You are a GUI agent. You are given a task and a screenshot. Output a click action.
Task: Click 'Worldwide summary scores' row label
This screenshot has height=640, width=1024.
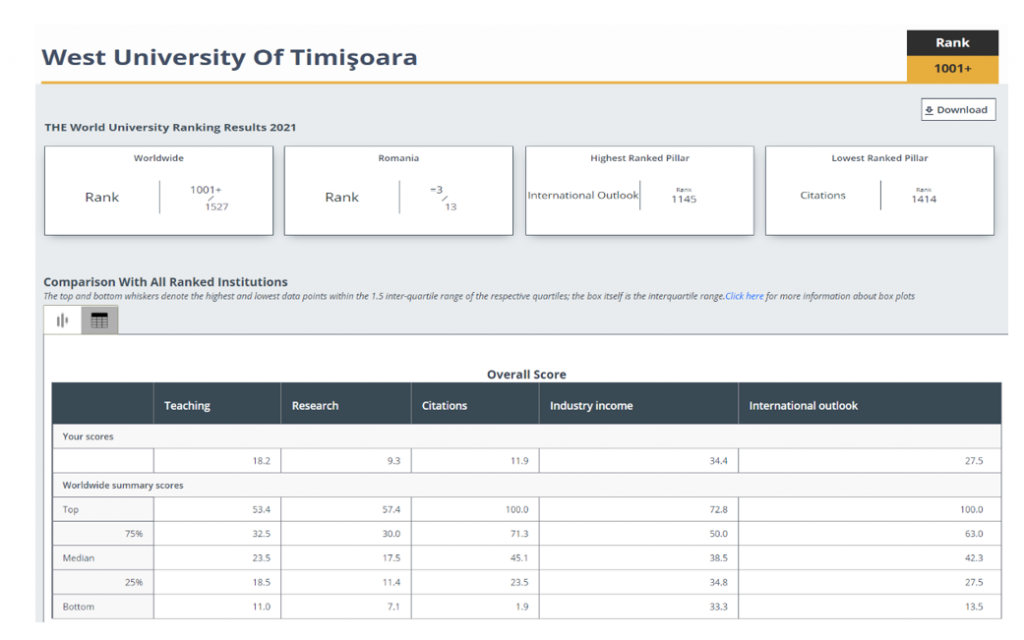(123, 485)
